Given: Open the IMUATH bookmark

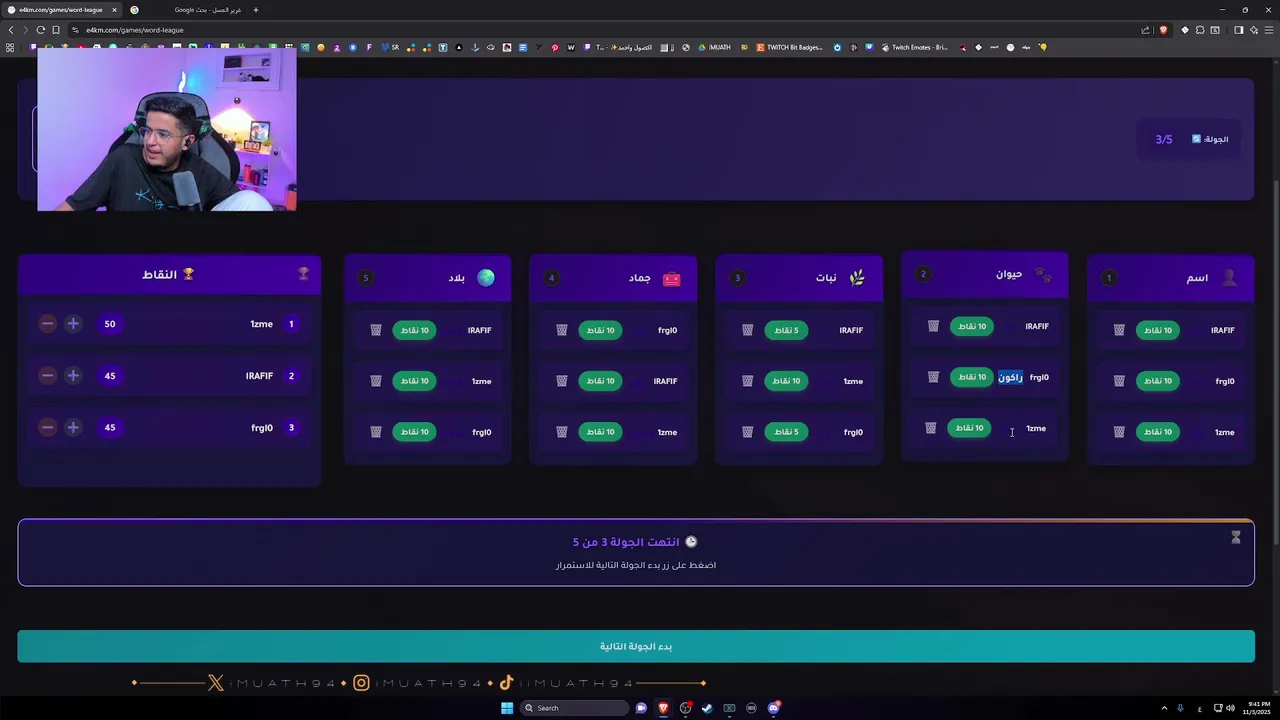Looking at the screenshot, I should [714, 47].
